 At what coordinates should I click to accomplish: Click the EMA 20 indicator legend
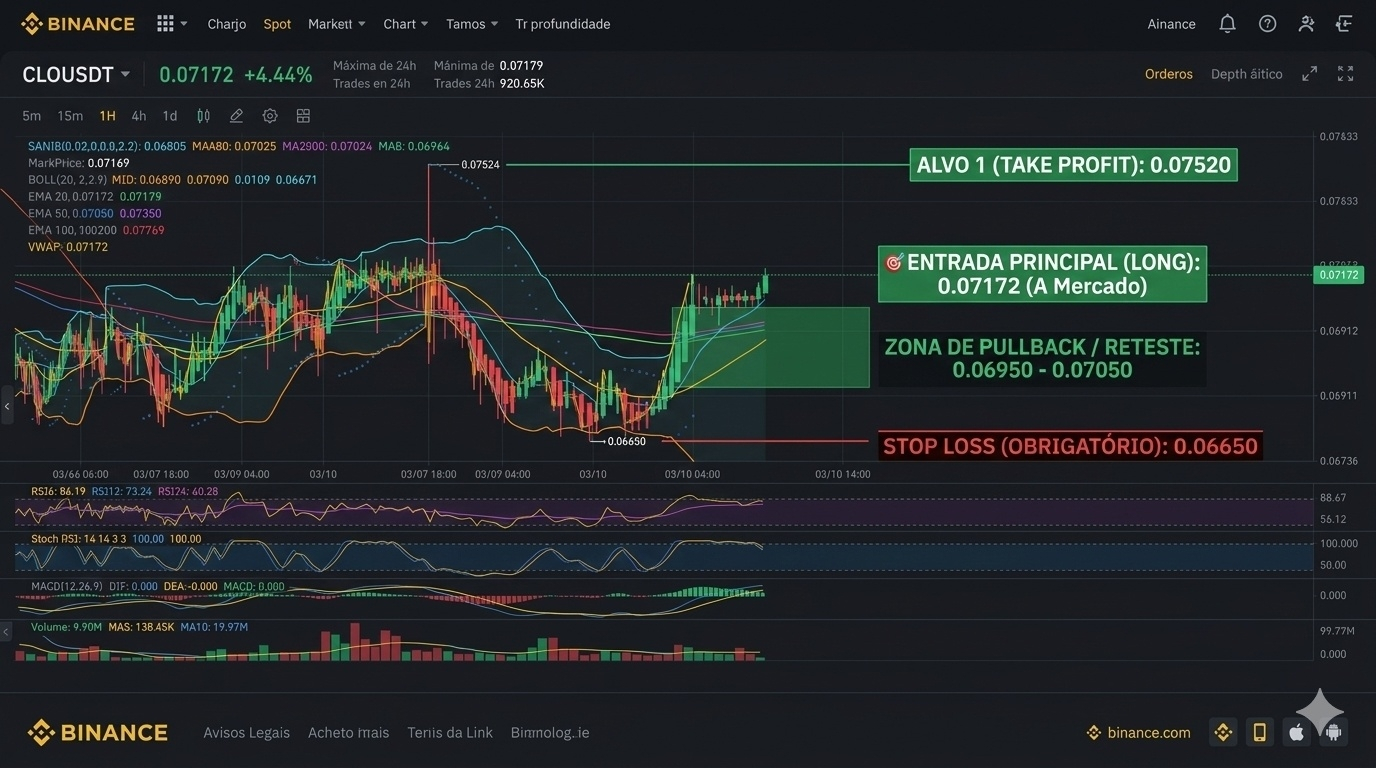point(95,197)
